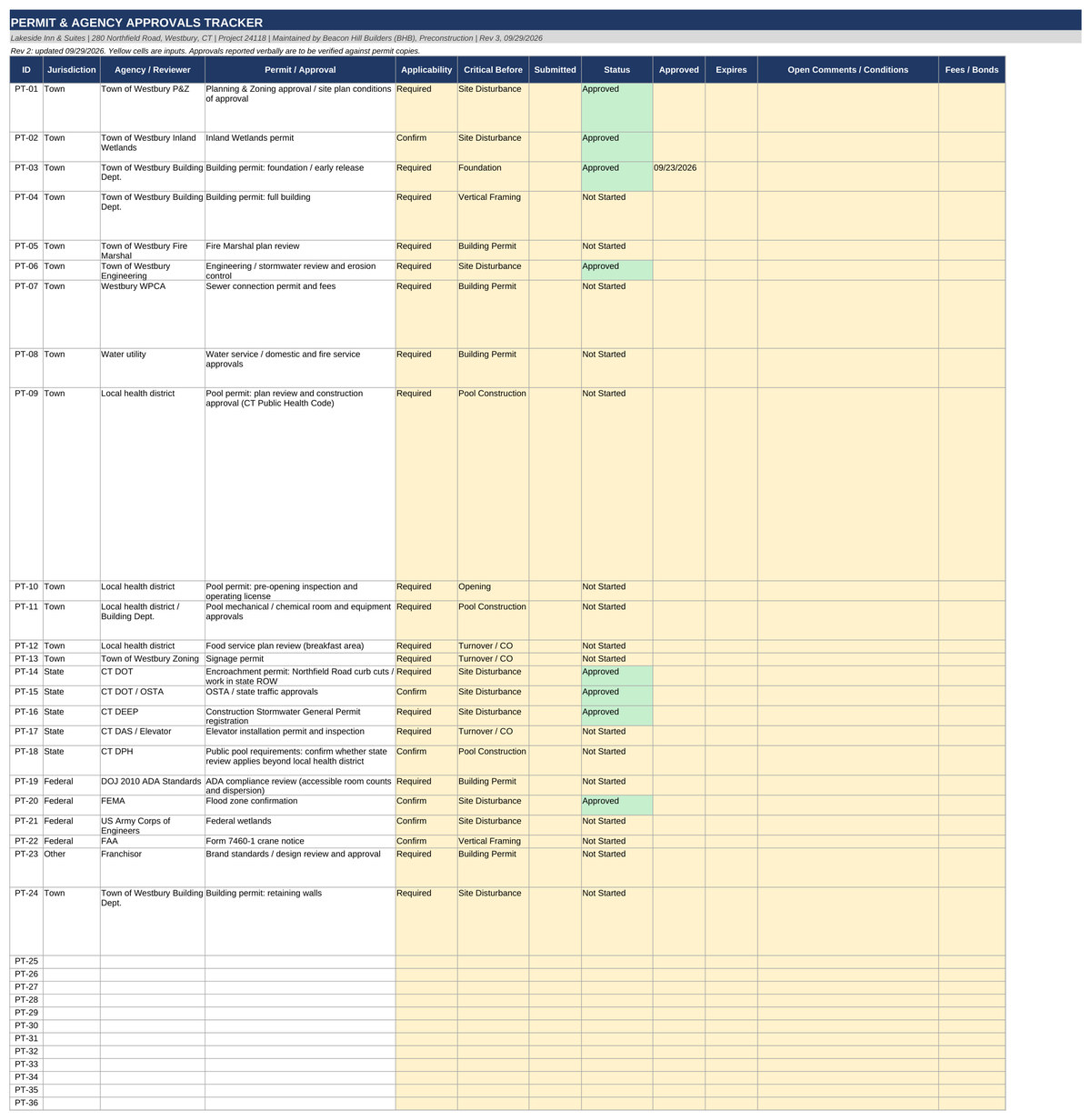Select the 'Critical Before' header cell
Viewport: 1091px width, 1120px height.
(x=493, y=70)
